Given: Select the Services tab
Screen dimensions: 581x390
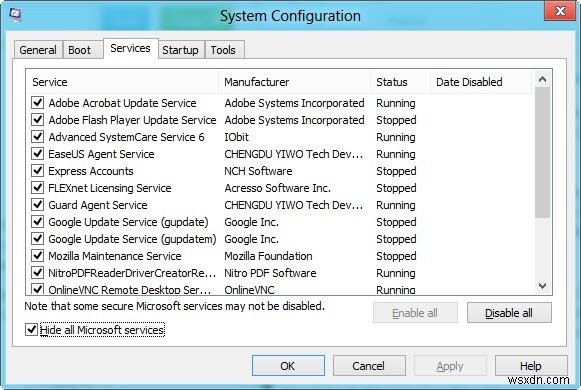Looking at the screenshot, I should [x=130, y=48].
